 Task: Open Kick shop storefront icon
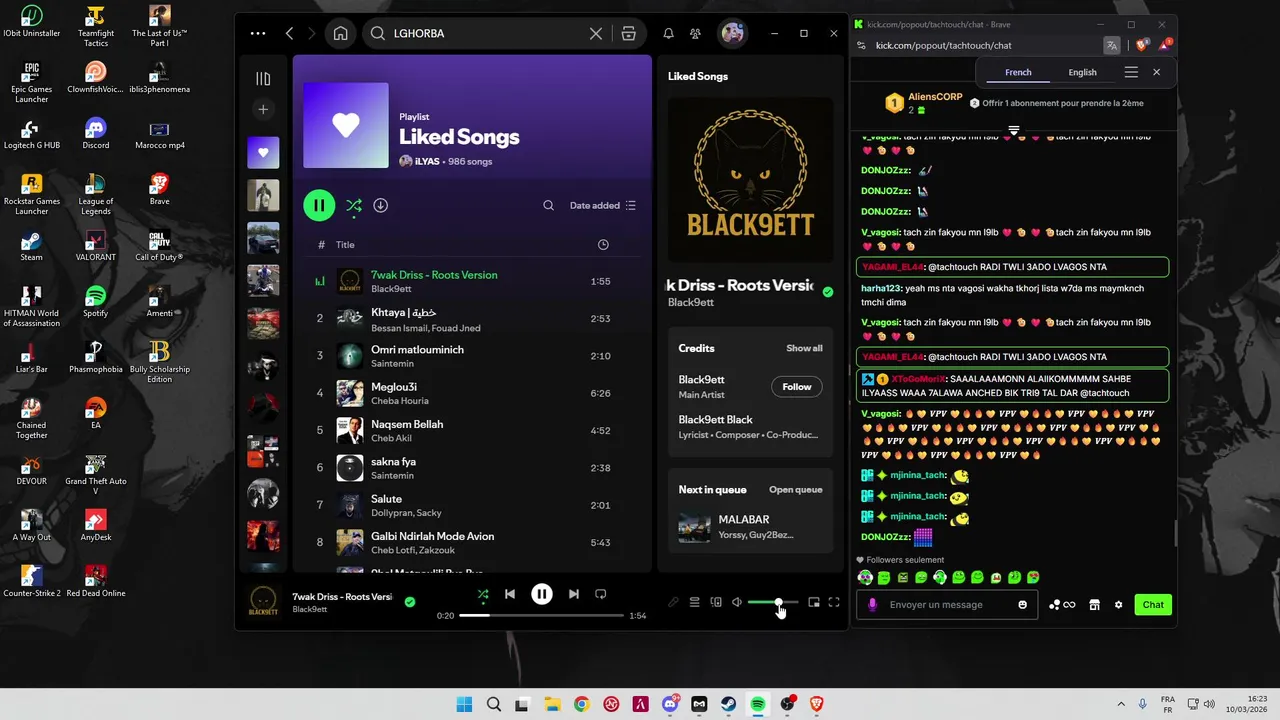(1094, 604)
